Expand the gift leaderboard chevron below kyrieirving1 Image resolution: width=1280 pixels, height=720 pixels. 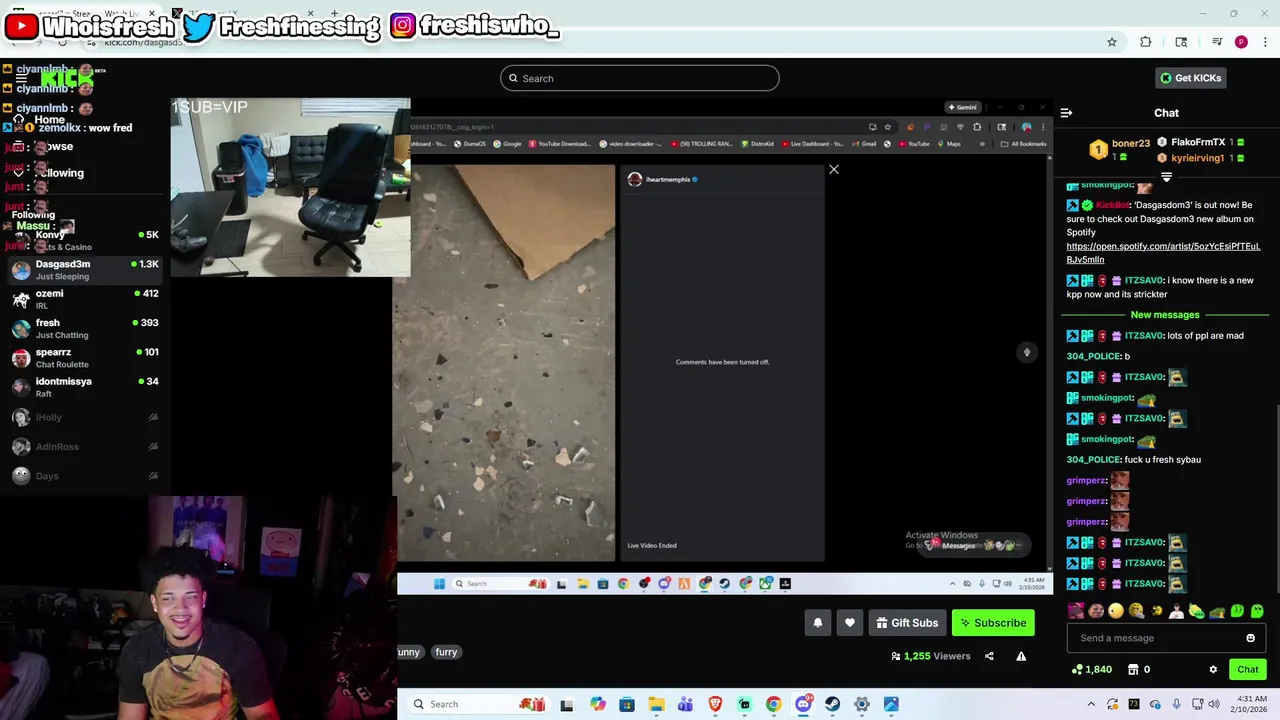[x=1166, y=177]
